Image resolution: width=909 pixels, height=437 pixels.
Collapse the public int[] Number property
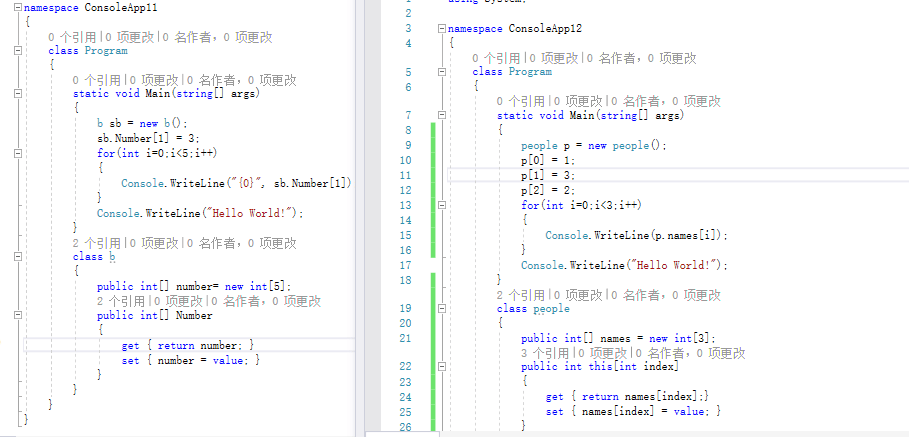(x=17, y=315)
